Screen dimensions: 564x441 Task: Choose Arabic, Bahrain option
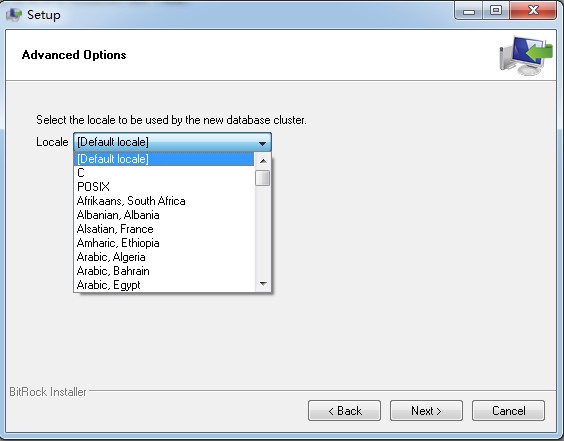pos(164,271)
